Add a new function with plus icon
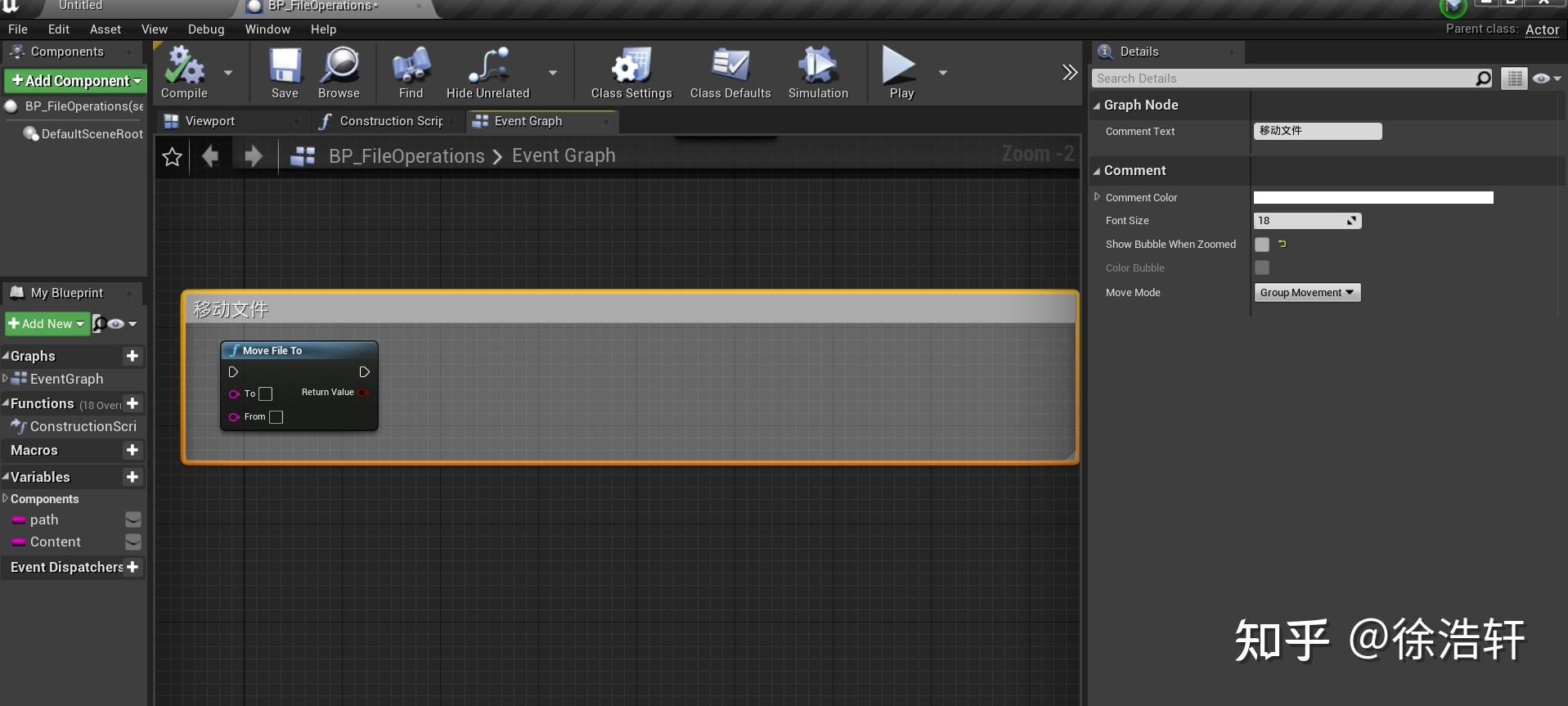Screen dimensions: 1568x706 133,403
